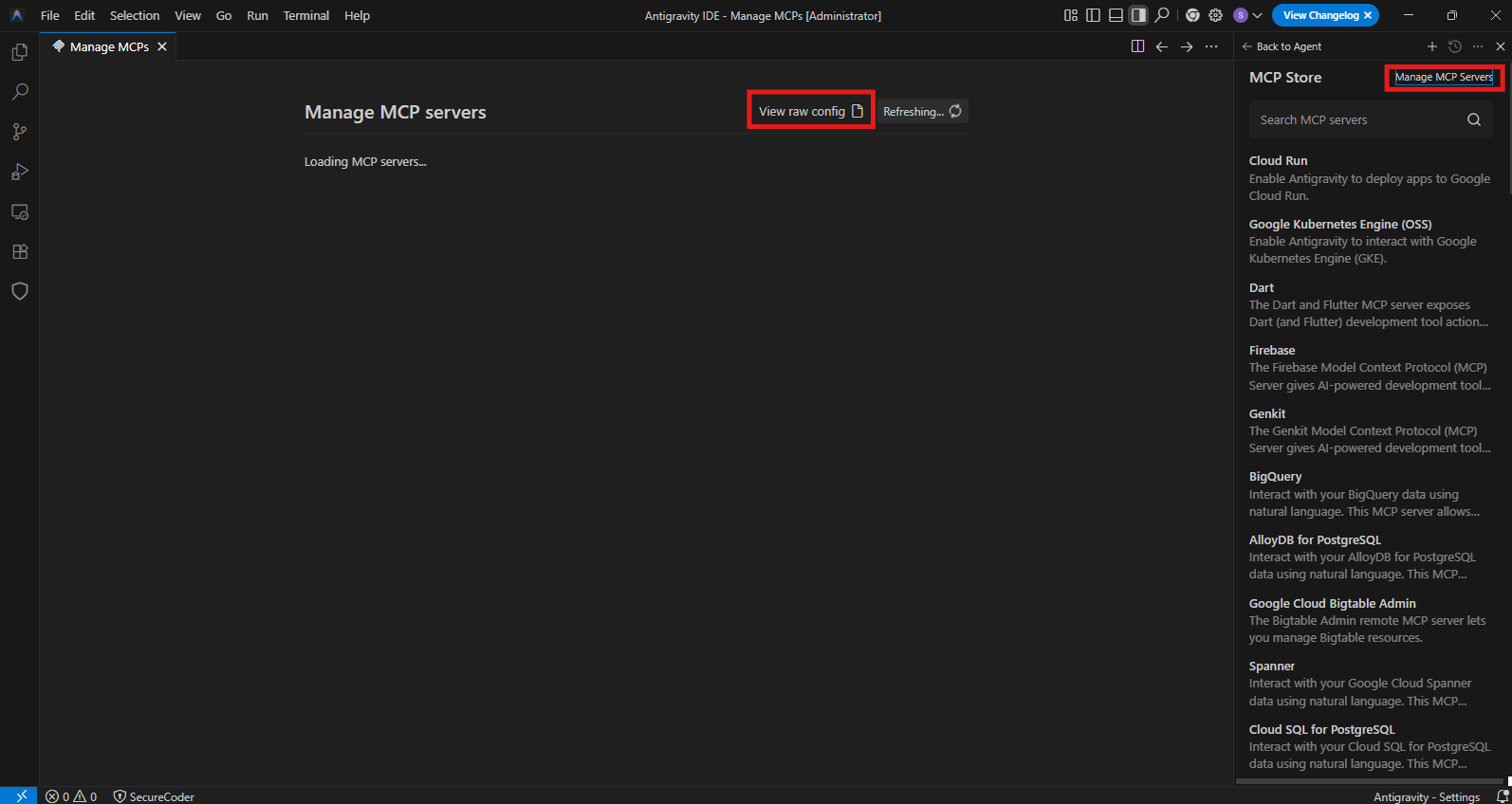Expand the account dropdown chevron

click(1258, 15)
